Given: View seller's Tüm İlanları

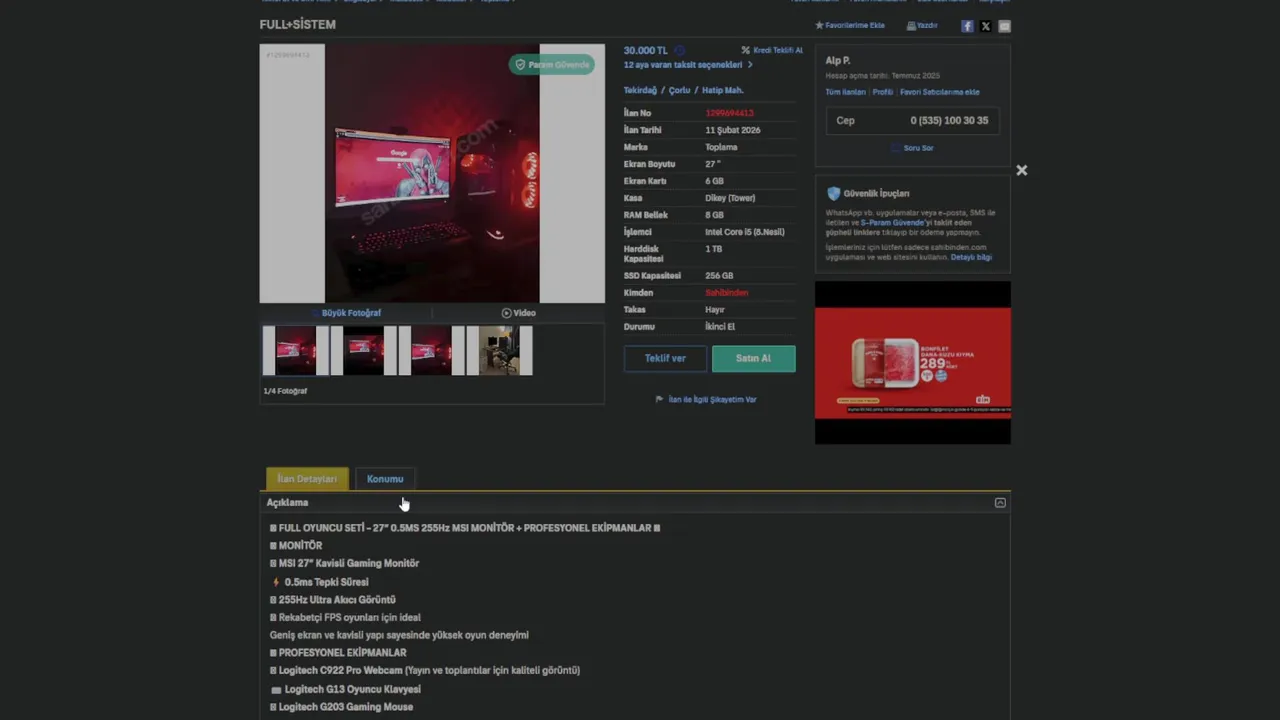Looking at the screenshot, I should tap(845, 92).
